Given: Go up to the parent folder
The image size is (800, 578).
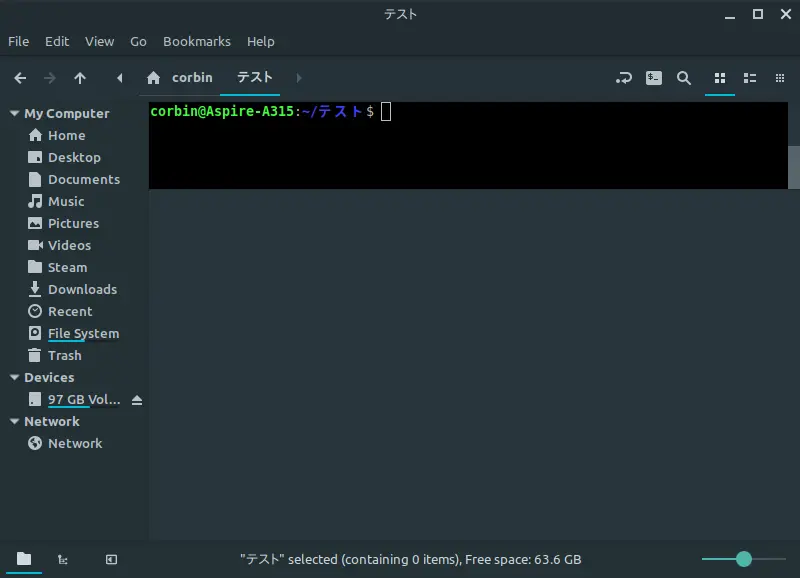Looking at the screenshot, I should click(x=80, y=78).
